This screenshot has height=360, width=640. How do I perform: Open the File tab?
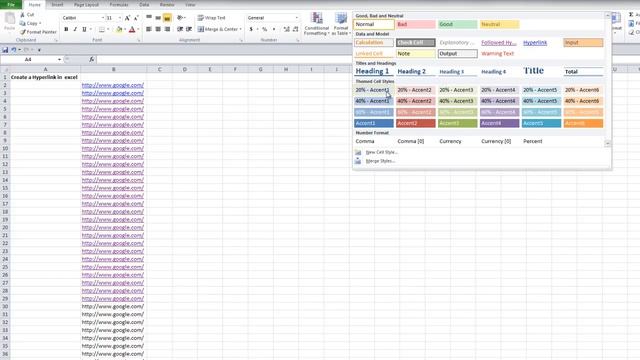click(11, 4)
